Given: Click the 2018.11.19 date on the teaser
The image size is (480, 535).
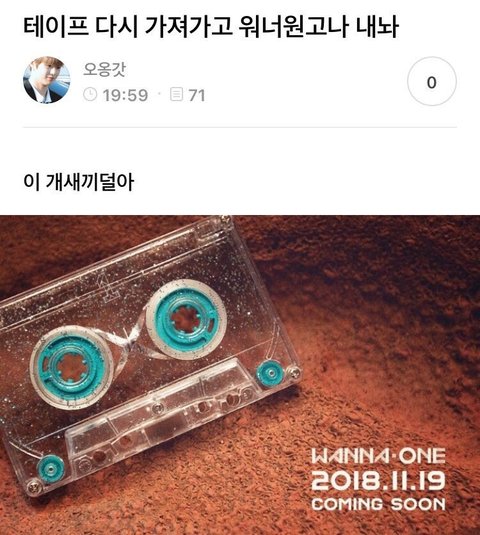Looking at the screenshot, I should [378, 480].
